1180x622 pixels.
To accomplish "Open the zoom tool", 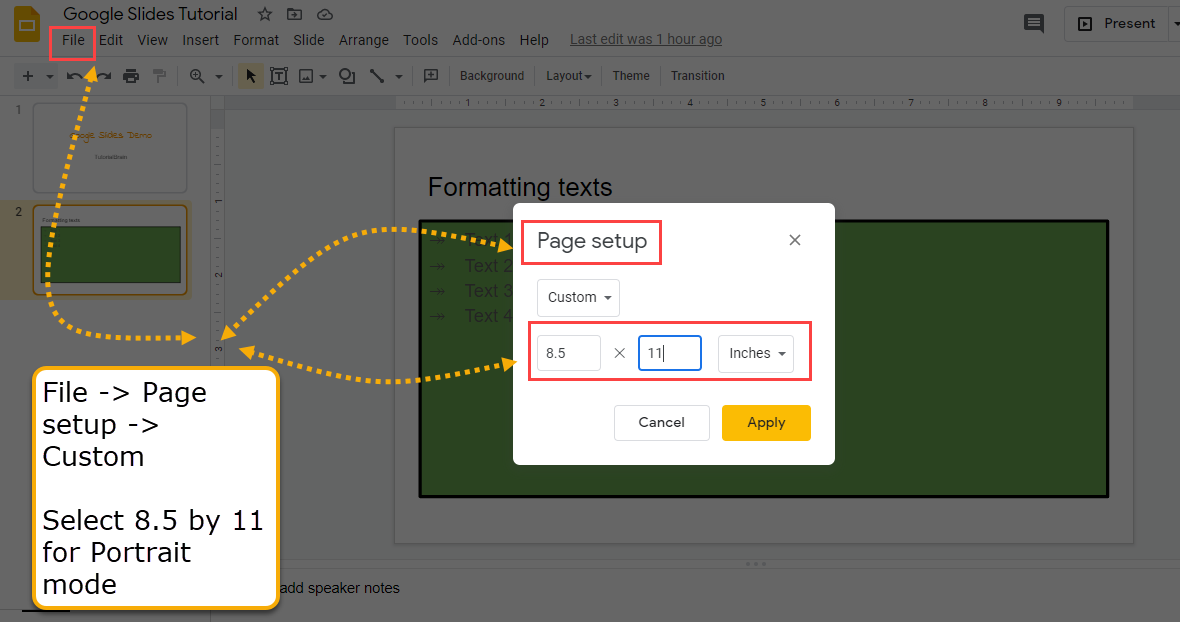I will pos(198,75).
